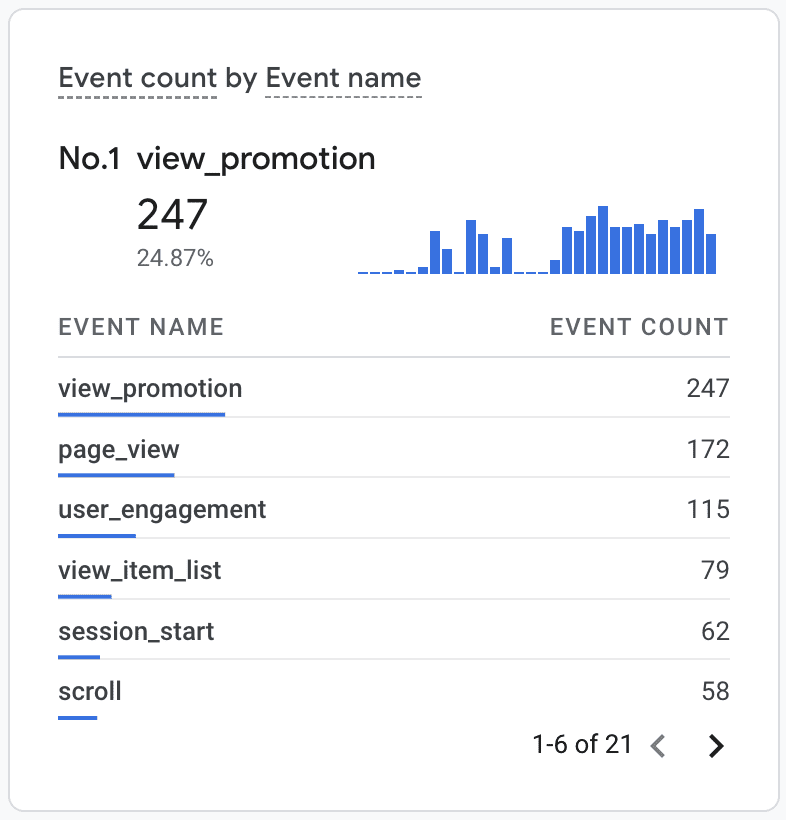Click the previous page chevron arrow

click(659, 745)
